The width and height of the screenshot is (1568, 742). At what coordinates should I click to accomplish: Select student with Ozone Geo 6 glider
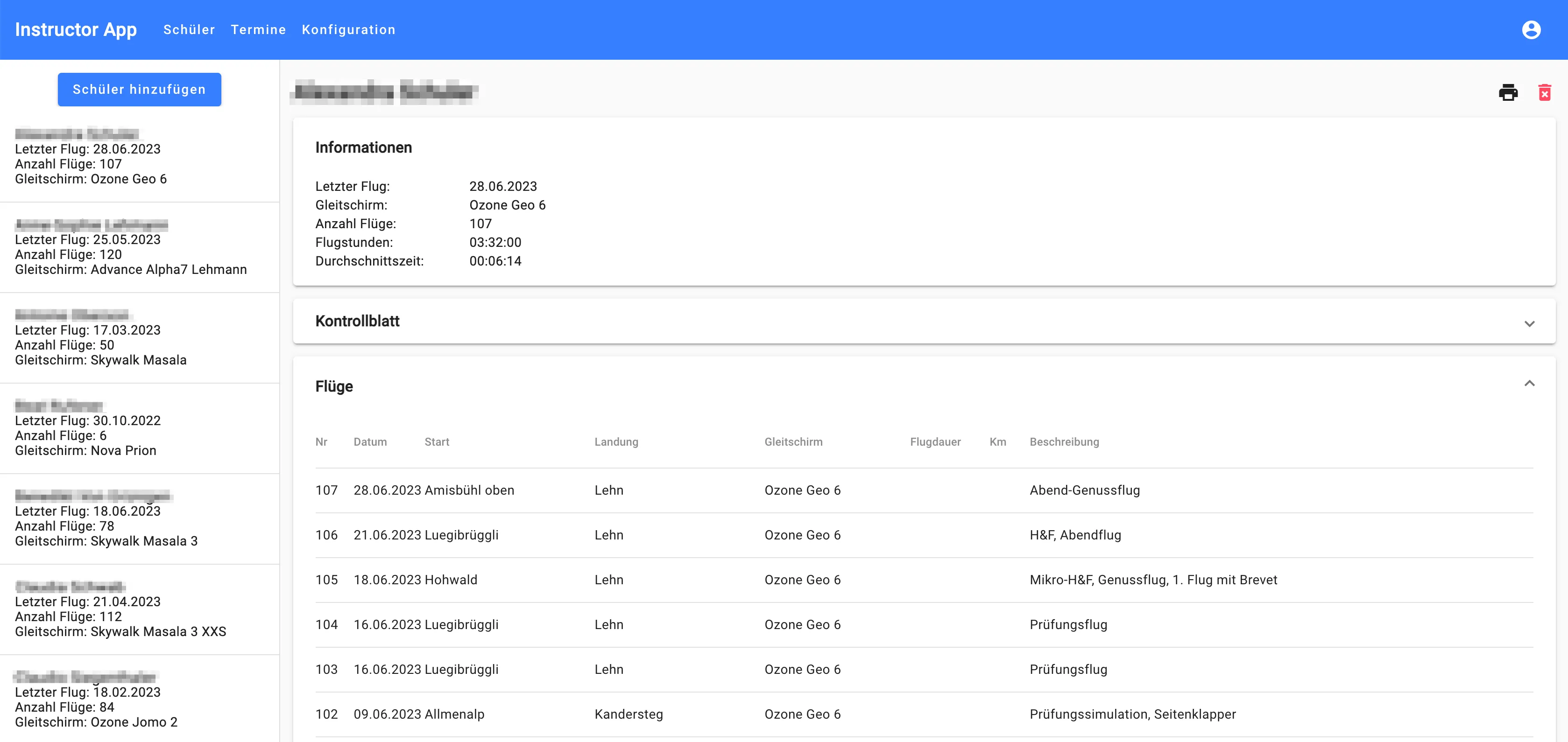pyautogui.click(x=140, y=157)
